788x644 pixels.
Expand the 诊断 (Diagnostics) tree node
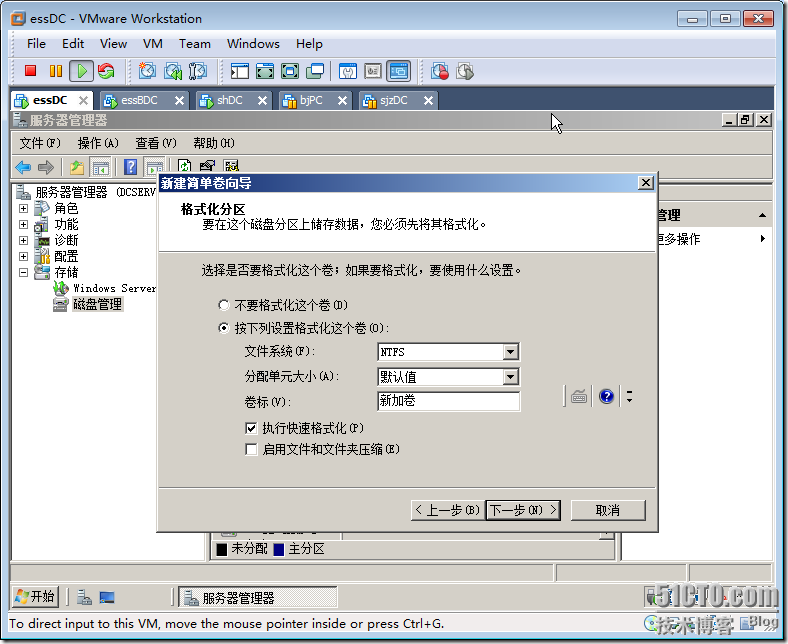pyautogui.click(x=23, y=240)
